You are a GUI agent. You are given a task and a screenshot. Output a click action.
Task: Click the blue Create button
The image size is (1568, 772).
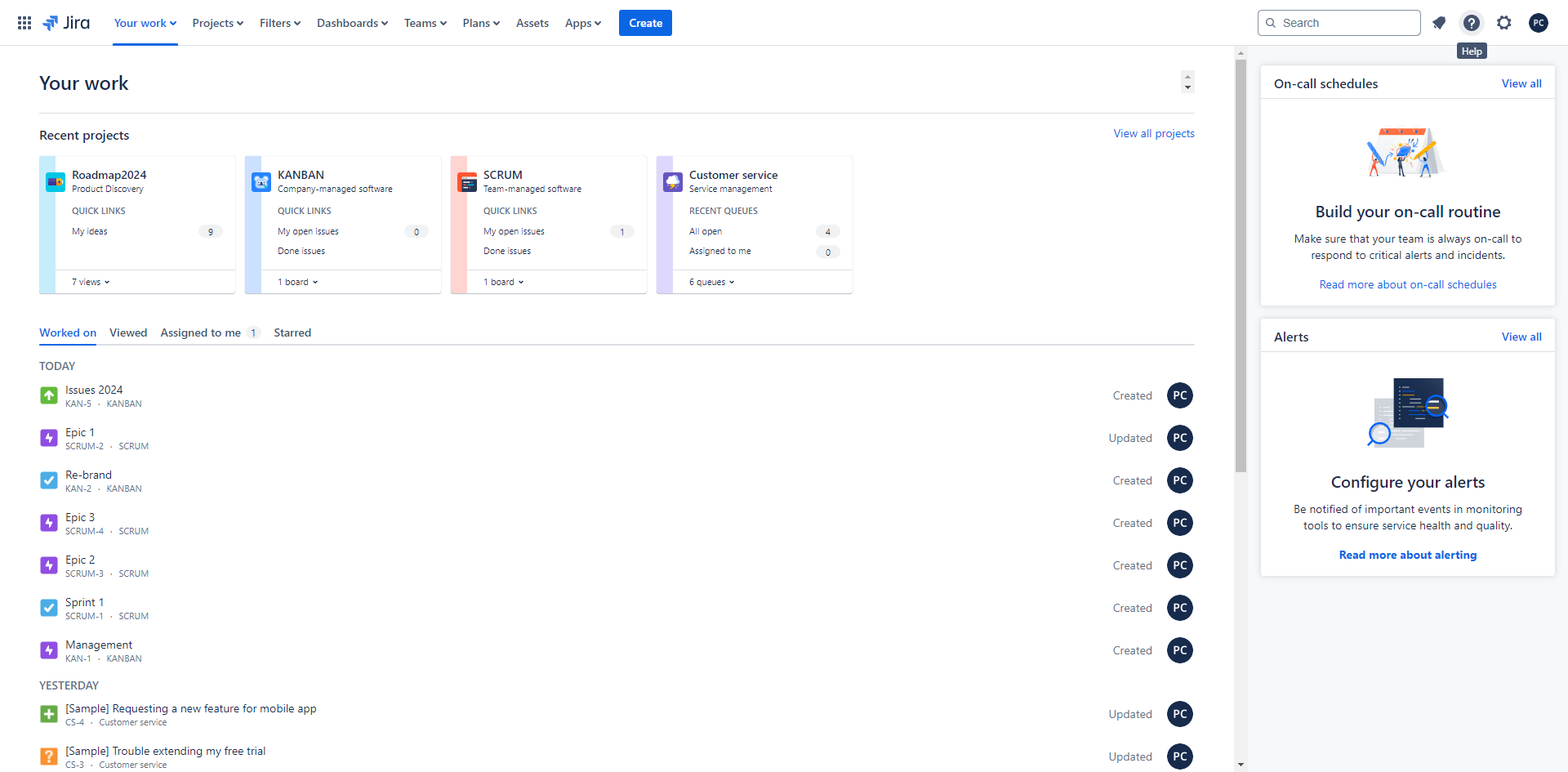coord(645,23)
